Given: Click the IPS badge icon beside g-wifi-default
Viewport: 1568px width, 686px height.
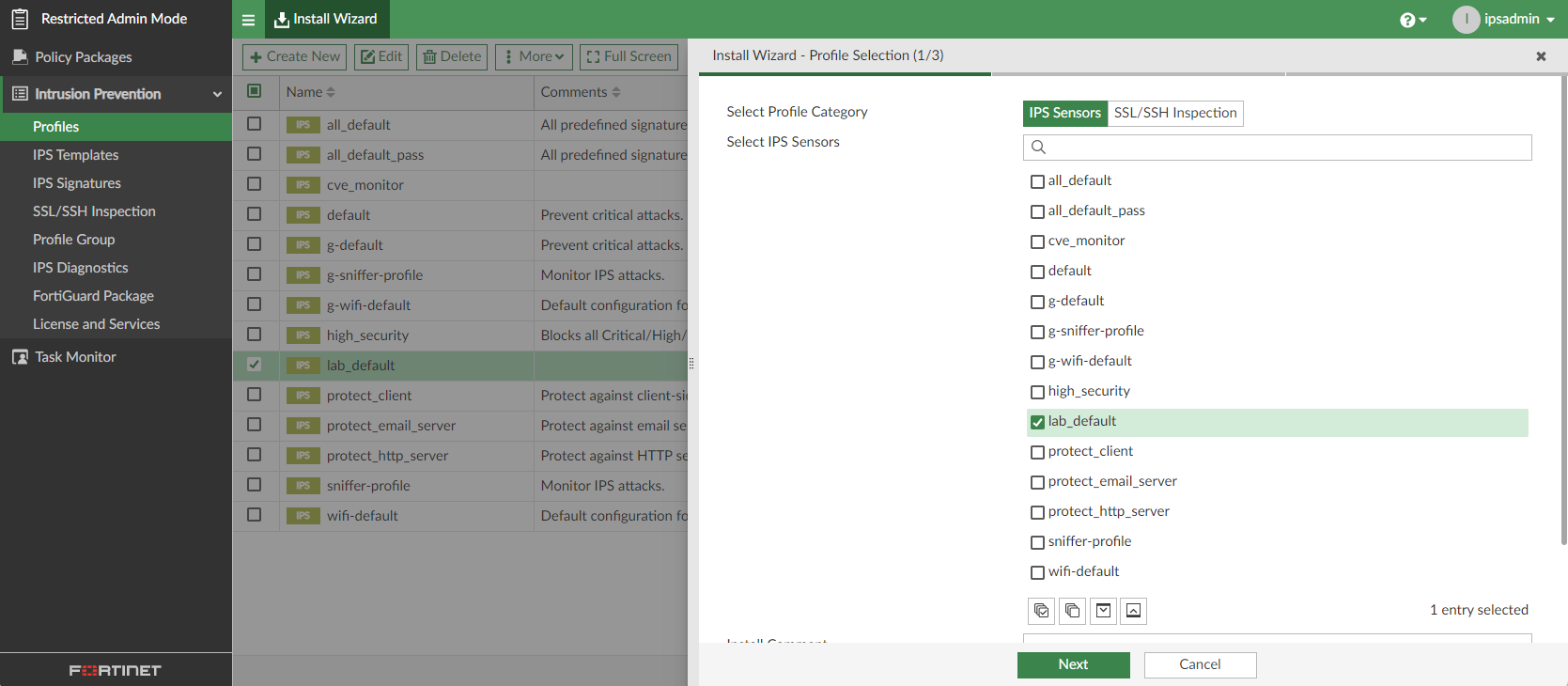Looking at the screenshot, I should [303, 305].
